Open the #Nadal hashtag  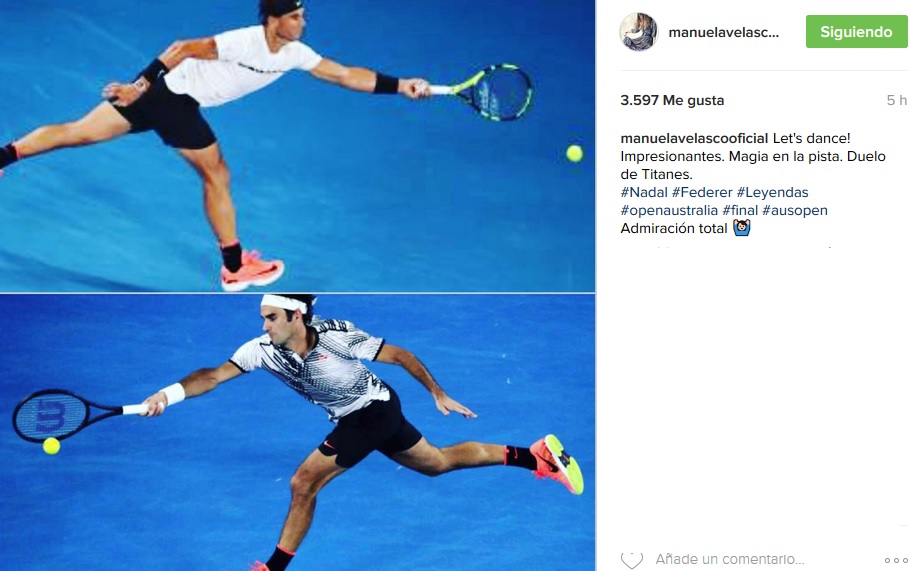tap(644, 192)
